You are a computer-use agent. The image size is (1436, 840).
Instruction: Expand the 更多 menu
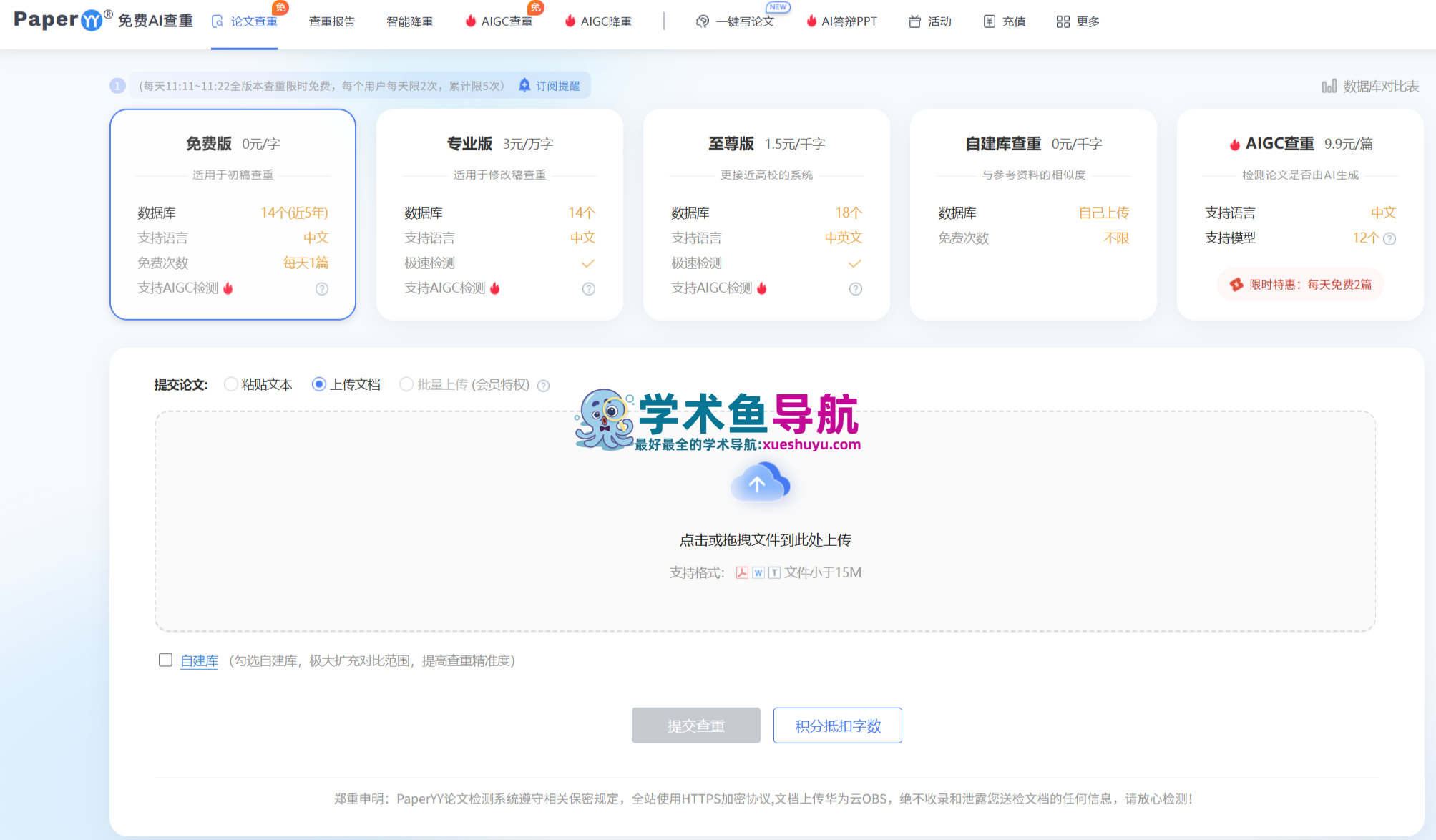(x=1078, y=21)
